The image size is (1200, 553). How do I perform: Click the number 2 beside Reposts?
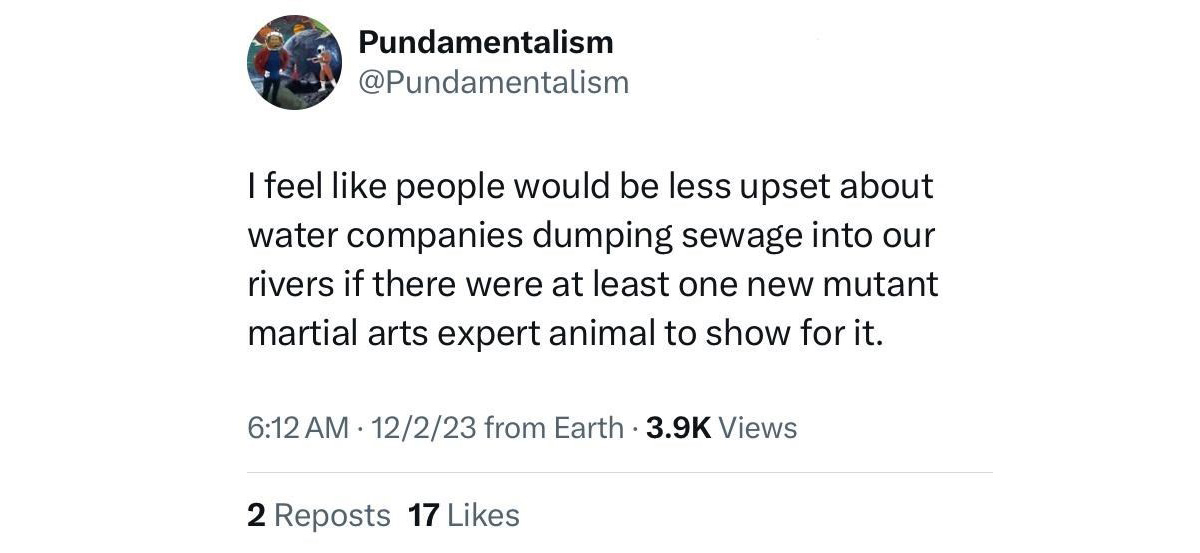coord(255,515)
